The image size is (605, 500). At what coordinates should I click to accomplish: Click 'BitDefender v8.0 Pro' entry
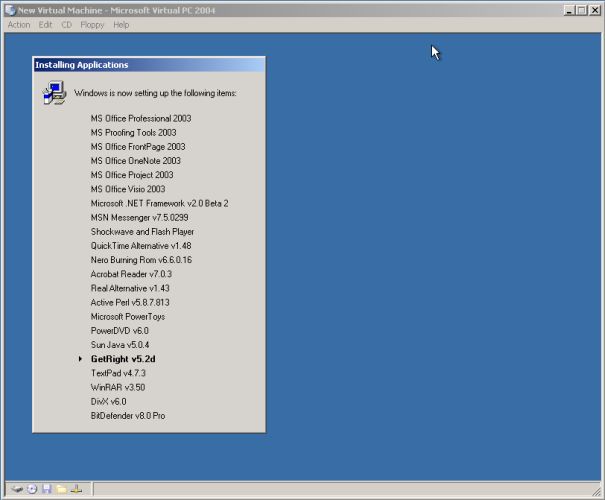tap(128, 416)
